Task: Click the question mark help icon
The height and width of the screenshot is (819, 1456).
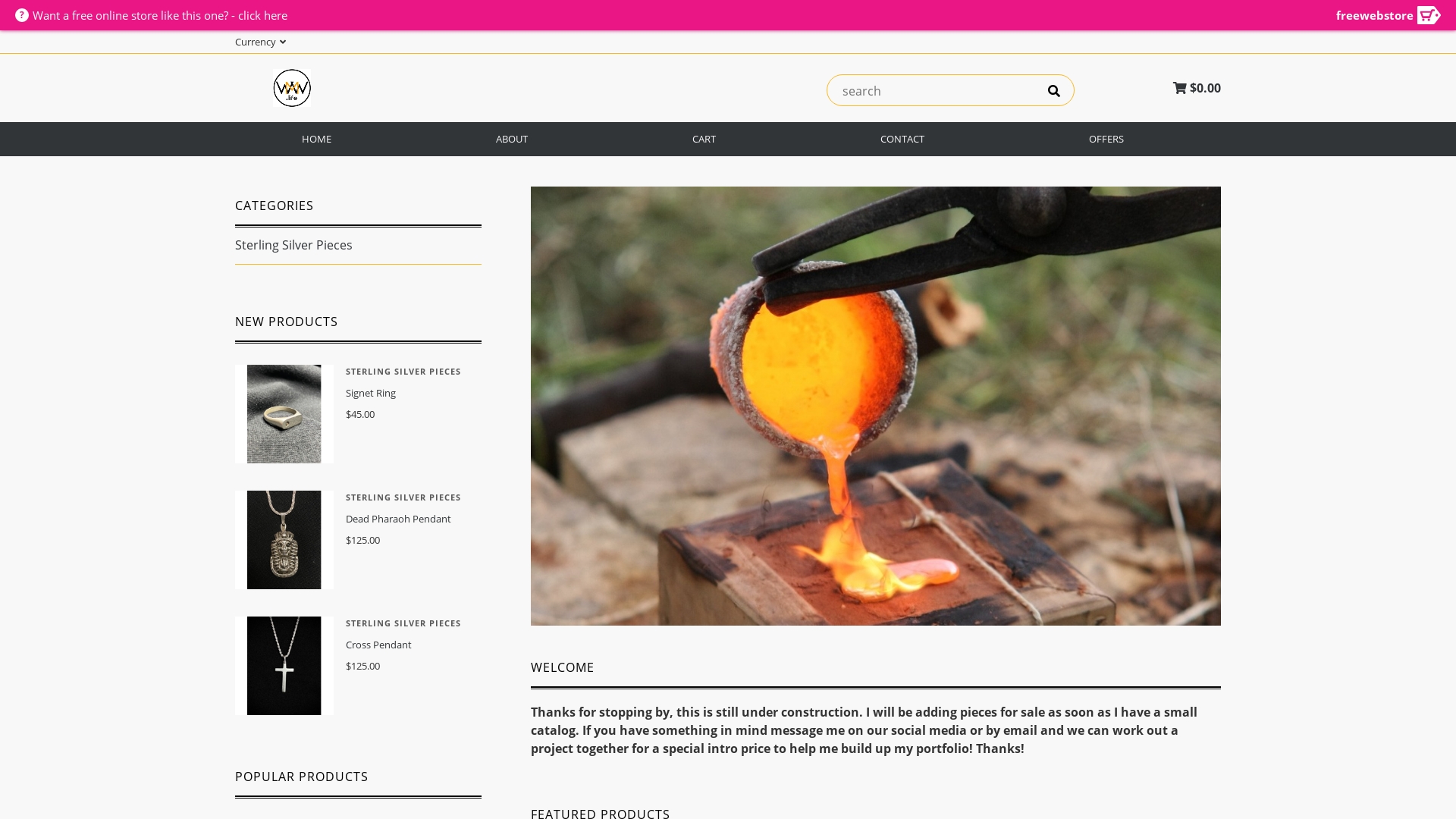Action: coord(22,15)
